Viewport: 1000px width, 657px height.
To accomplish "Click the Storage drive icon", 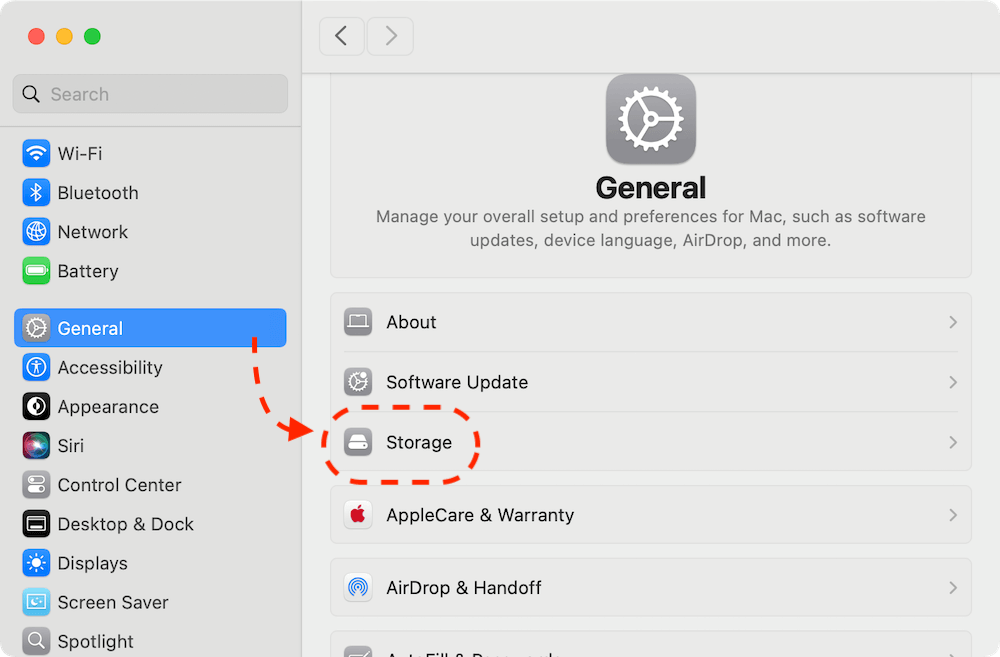I will pos(358,442).
